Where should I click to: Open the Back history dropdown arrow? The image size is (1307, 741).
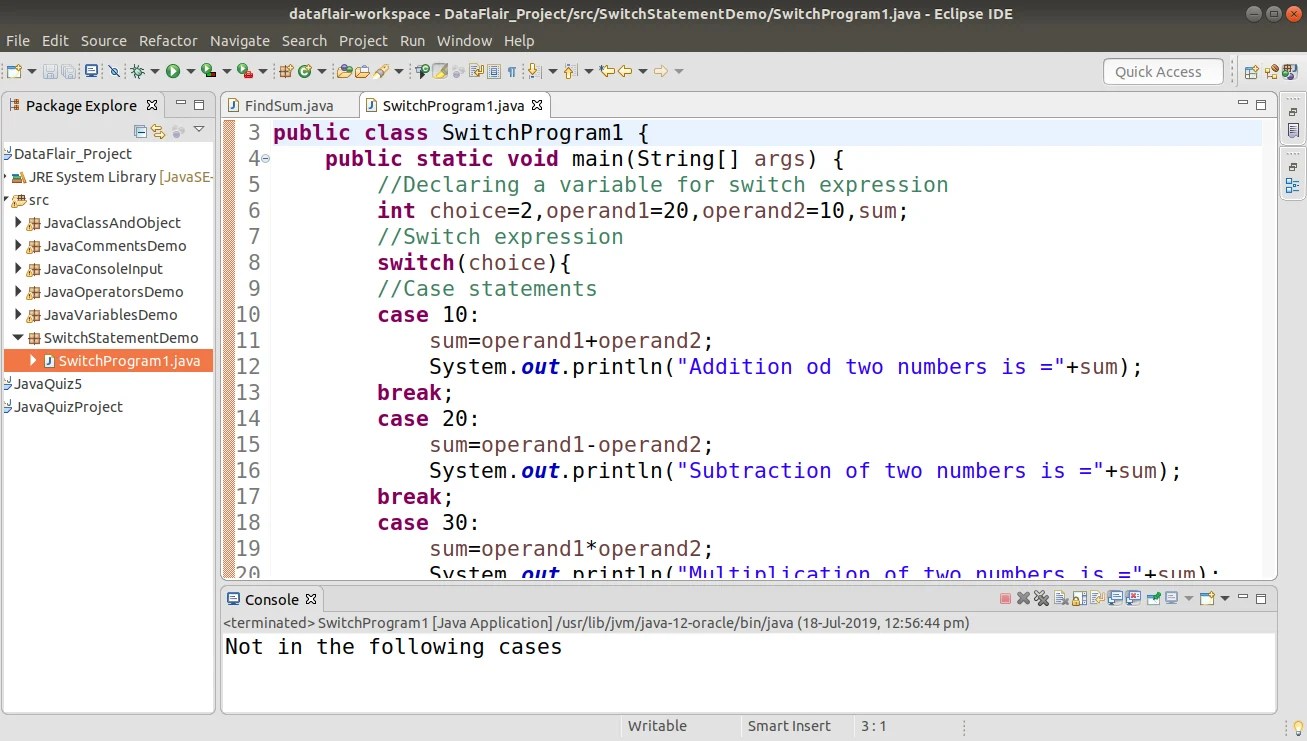pos(642,71)
